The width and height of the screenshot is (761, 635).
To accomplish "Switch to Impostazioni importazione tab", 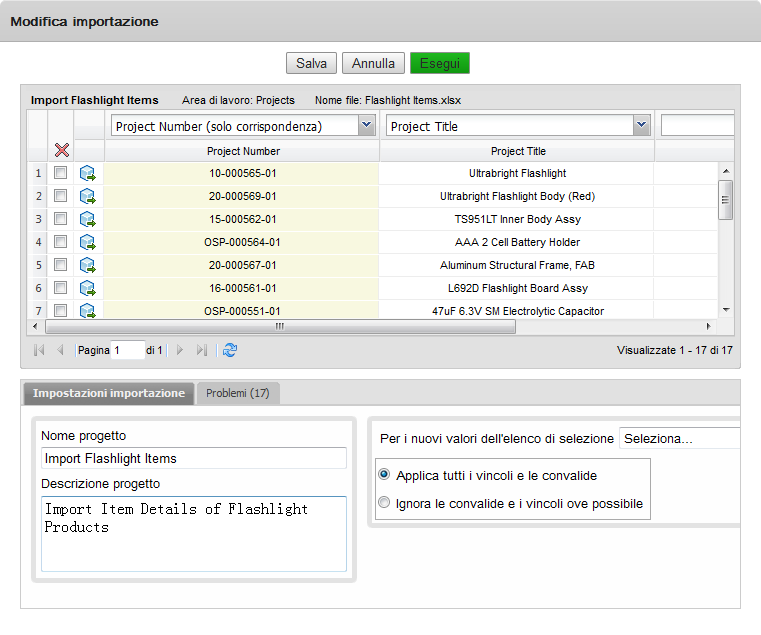I will point(109,393).
